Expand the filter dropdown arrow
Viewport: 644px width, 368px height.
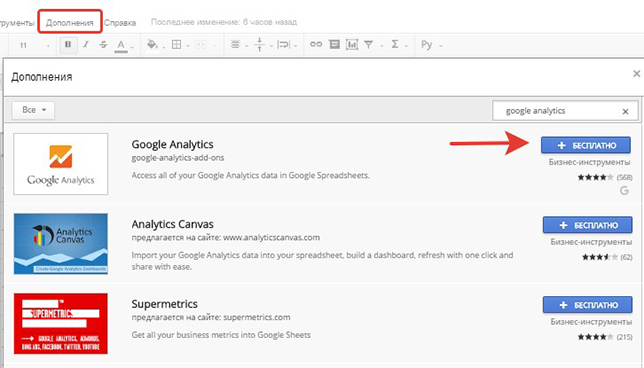coord(382,46)
